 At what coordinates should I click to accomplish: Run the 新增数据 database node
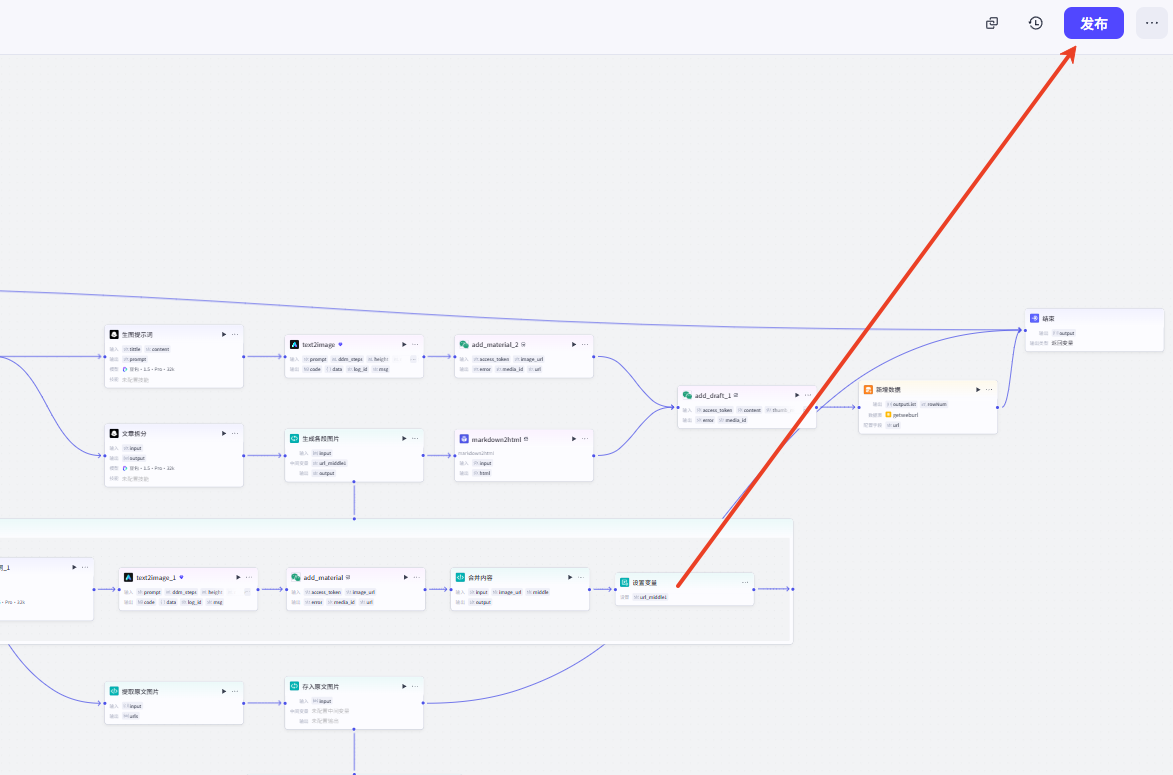(x=978, y=390)
